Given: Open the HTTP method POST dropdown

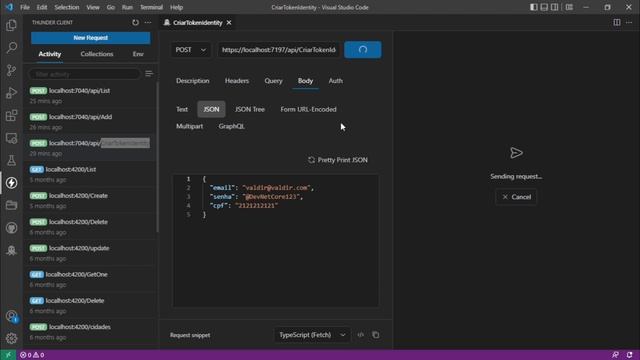Looking at the screenshot, I should pyautogui.click(x=191, y=50).
